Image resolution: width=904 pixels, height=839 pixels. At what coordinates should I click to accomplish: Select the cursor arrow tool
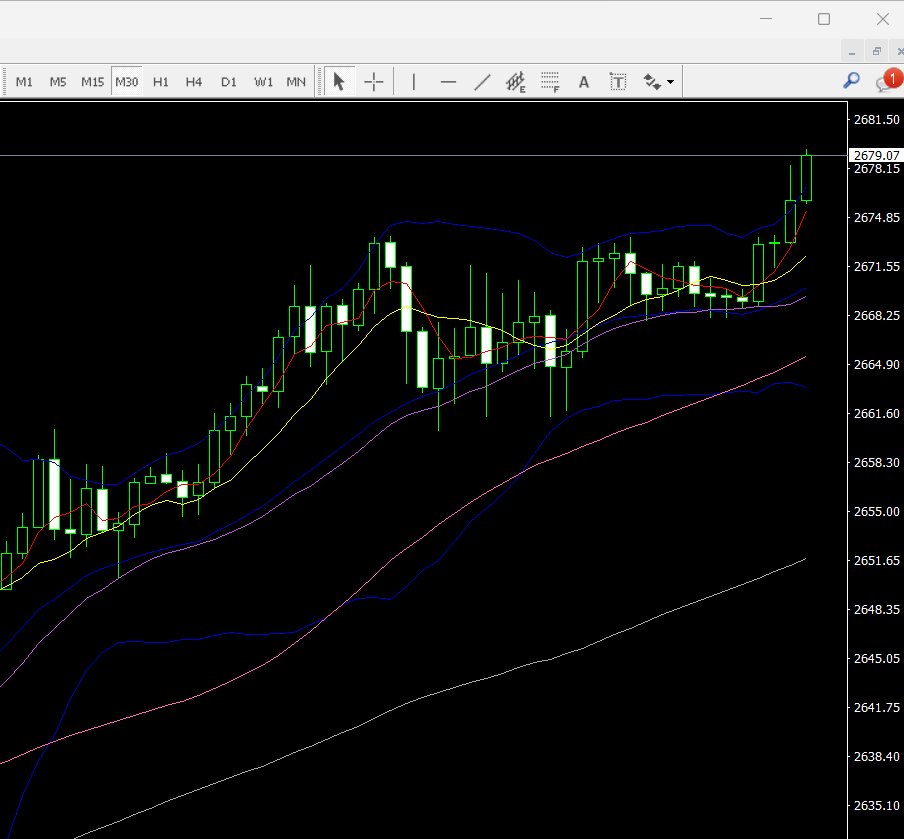pos(339,82)
